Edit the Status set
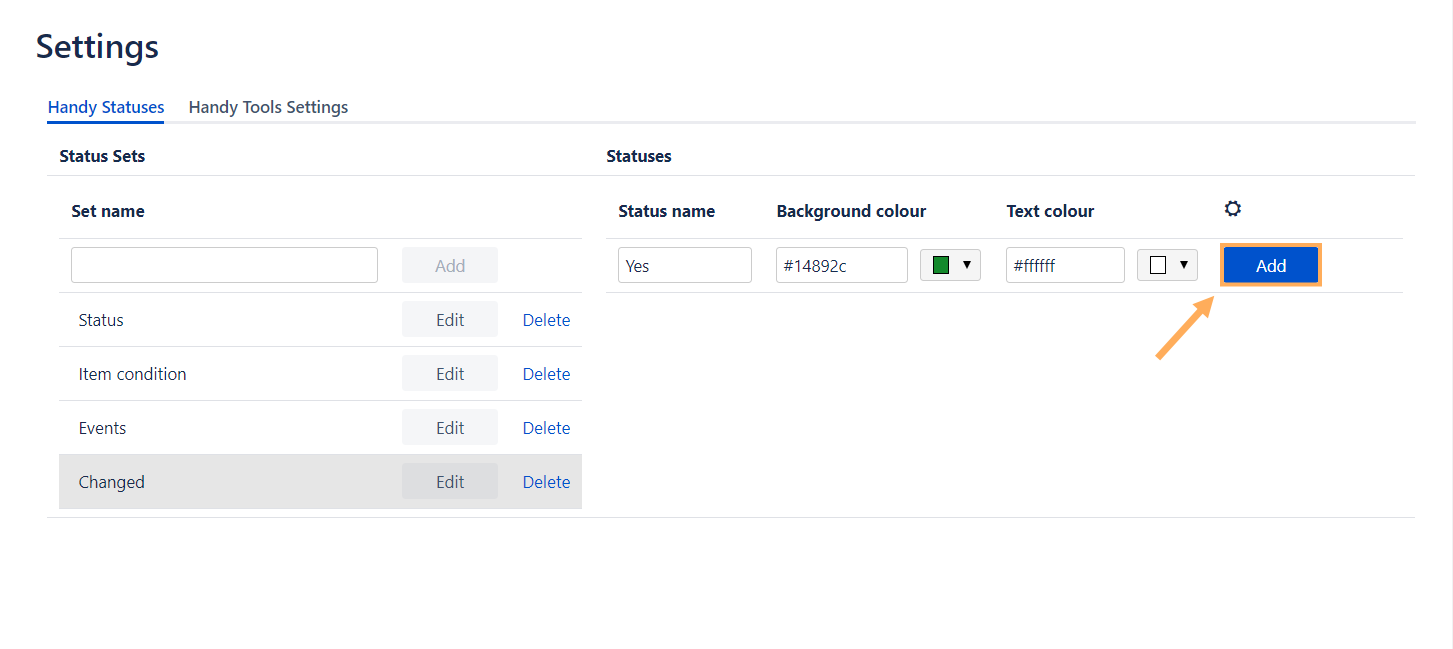Screen dimensions: 1453x649 click(x=450, y=320)
